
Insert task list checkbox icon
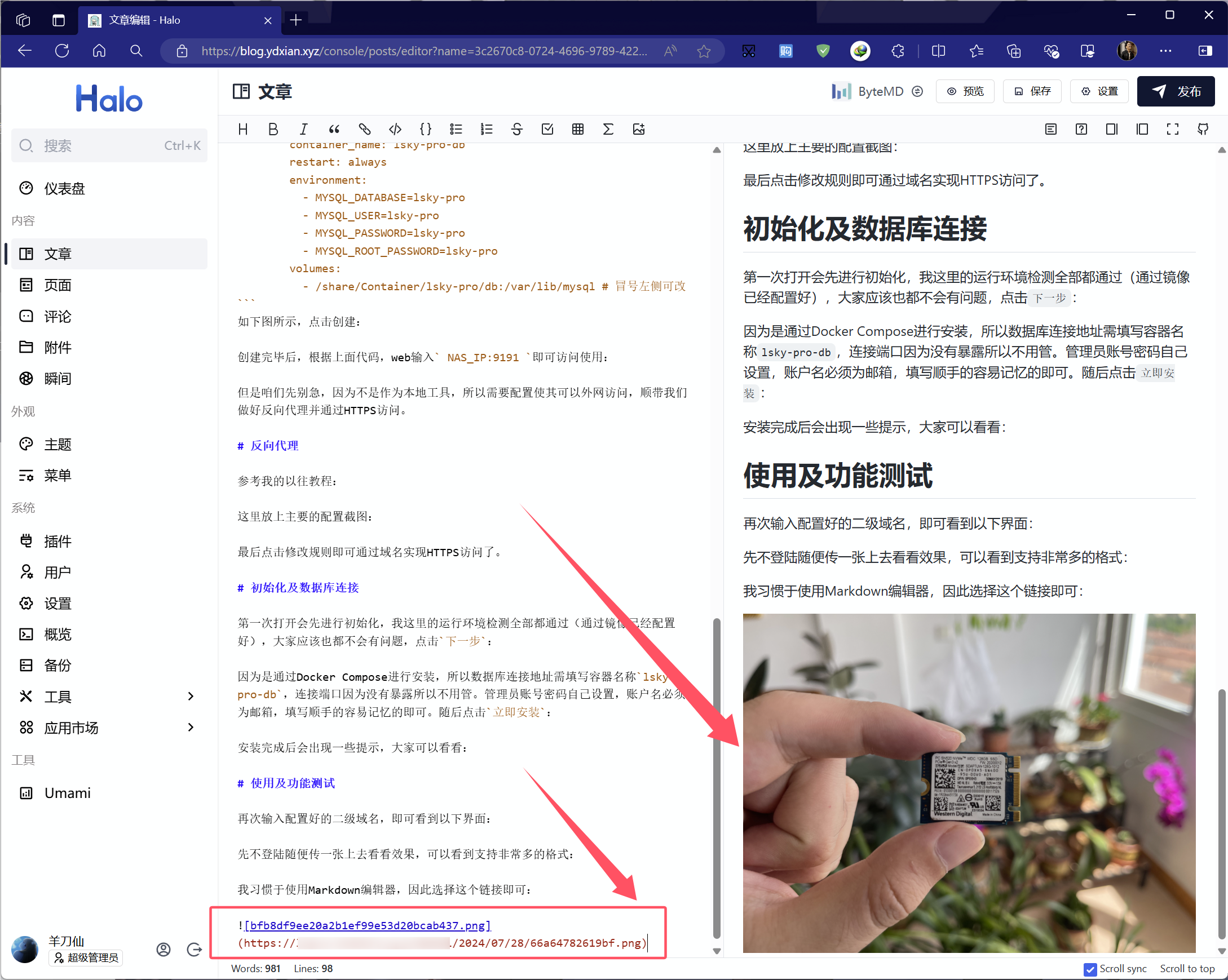coord(547,129)
